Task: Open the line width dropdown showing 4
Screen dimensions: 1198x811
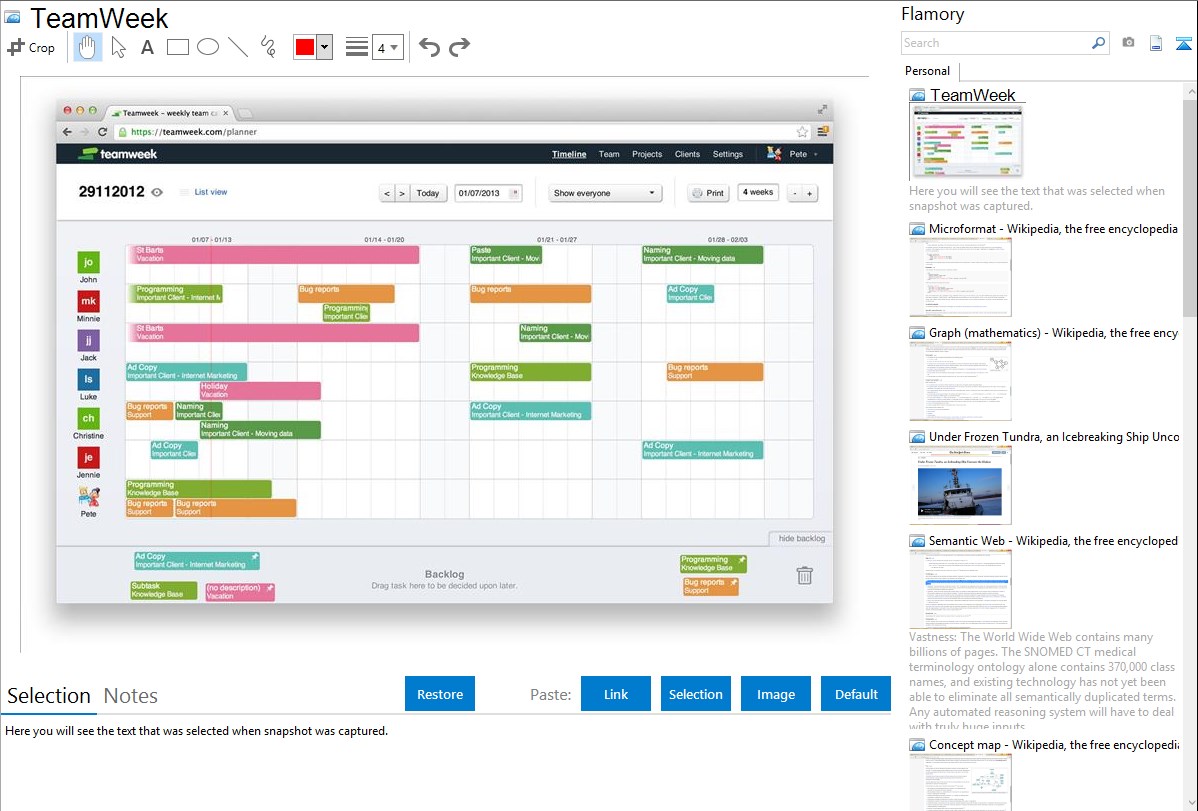Action: 387,47
